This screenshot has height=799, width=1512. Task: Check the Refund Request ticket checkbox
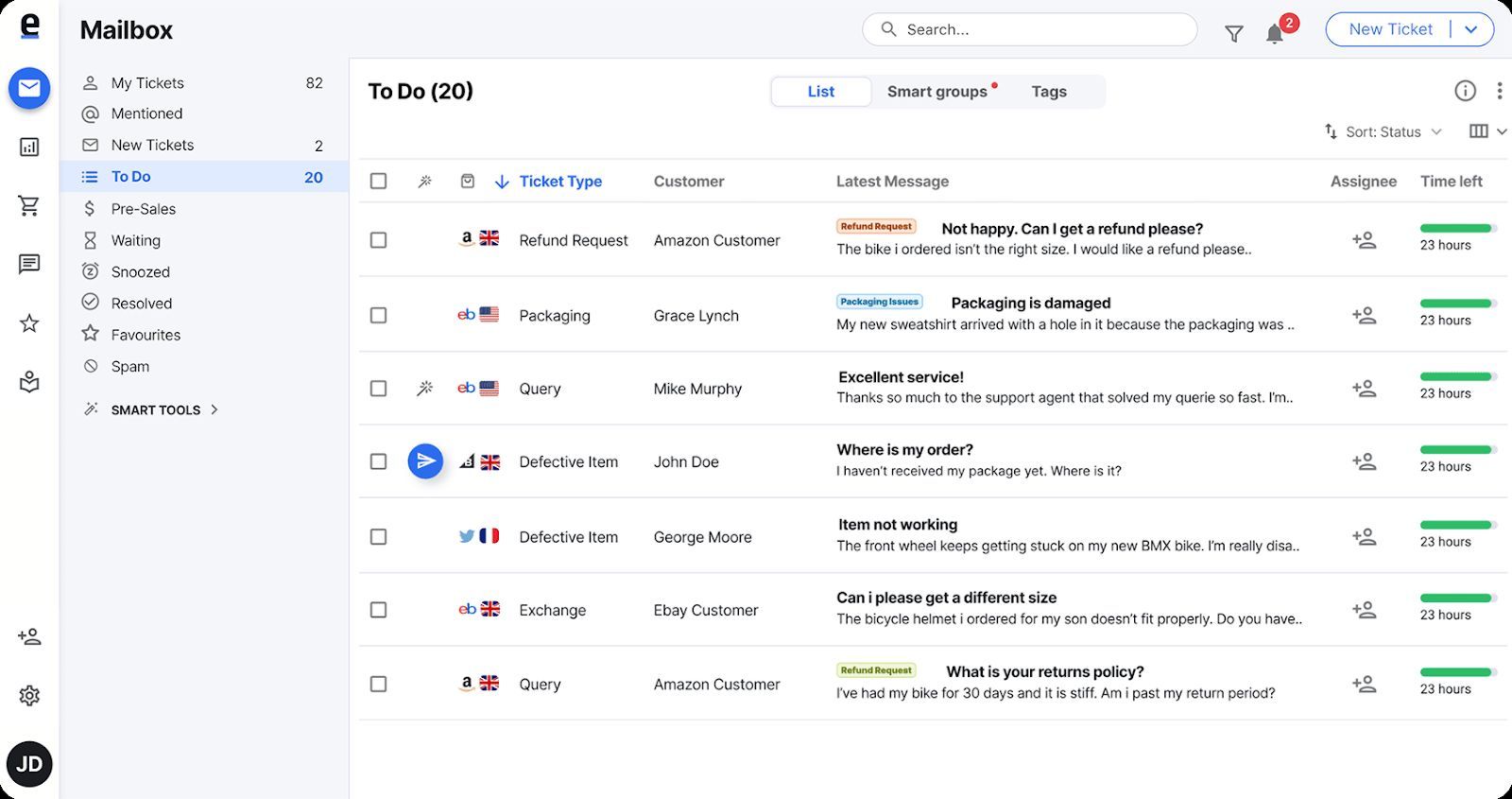tap(378, 240)
